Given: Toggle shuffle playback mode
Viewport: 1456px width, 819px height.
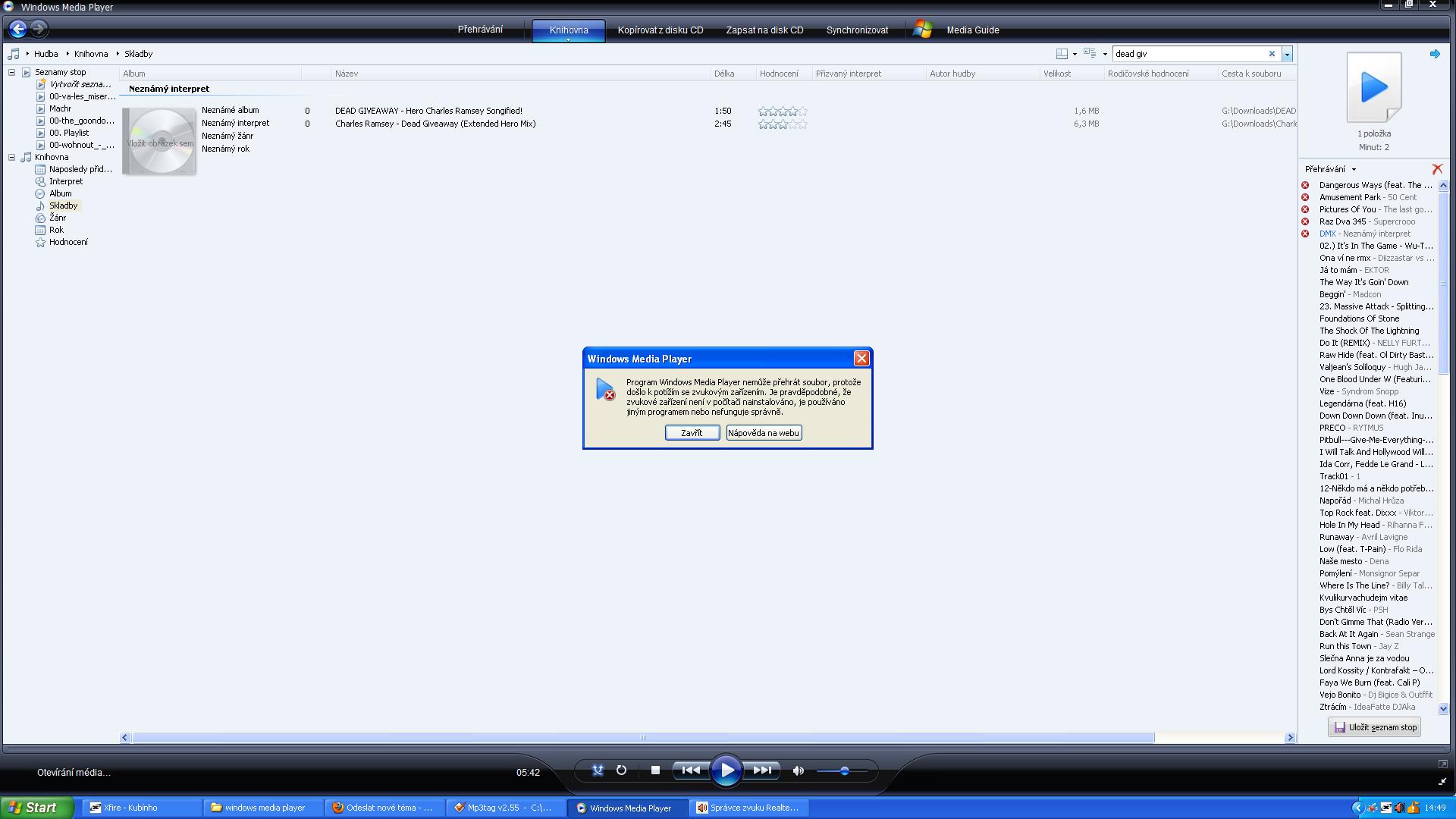Looking at the screenshot, I should pyautogui.click(x=598, y=770).
